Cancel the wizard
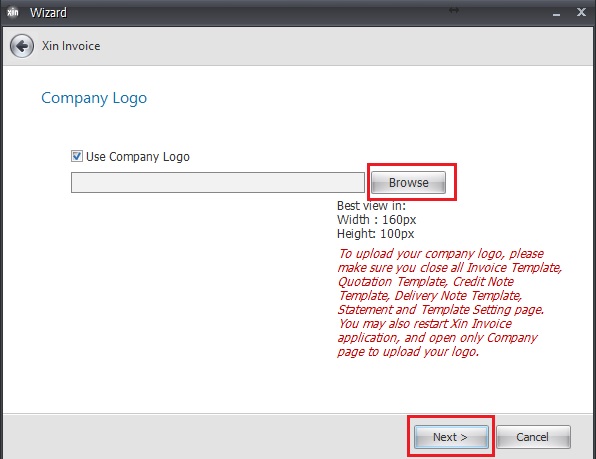The width and height of the screenshot is (596, 459). pos(533,437)
